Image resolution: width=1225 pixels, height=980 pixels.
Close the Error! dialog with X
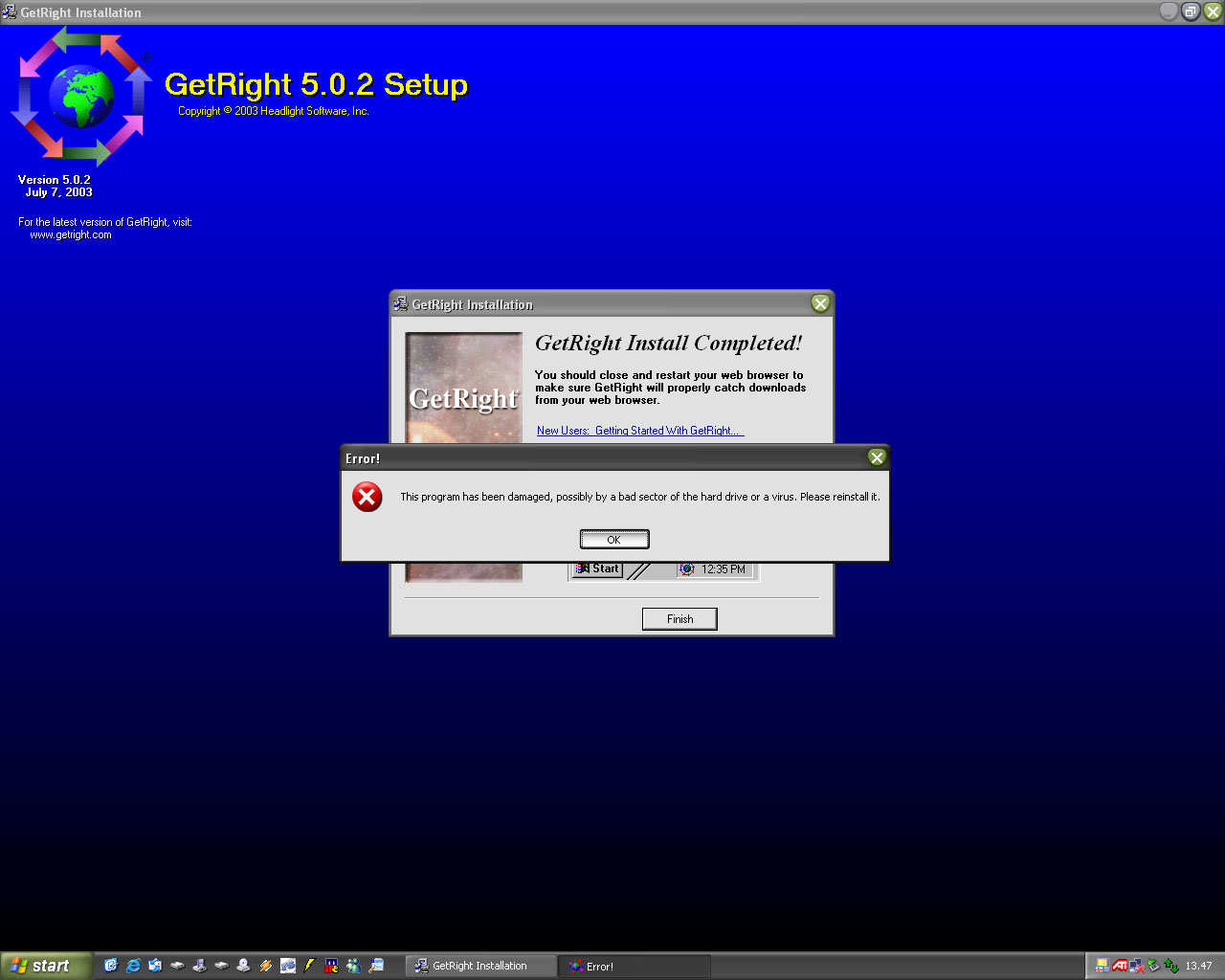pyautogui.click(x=877, y=457)
